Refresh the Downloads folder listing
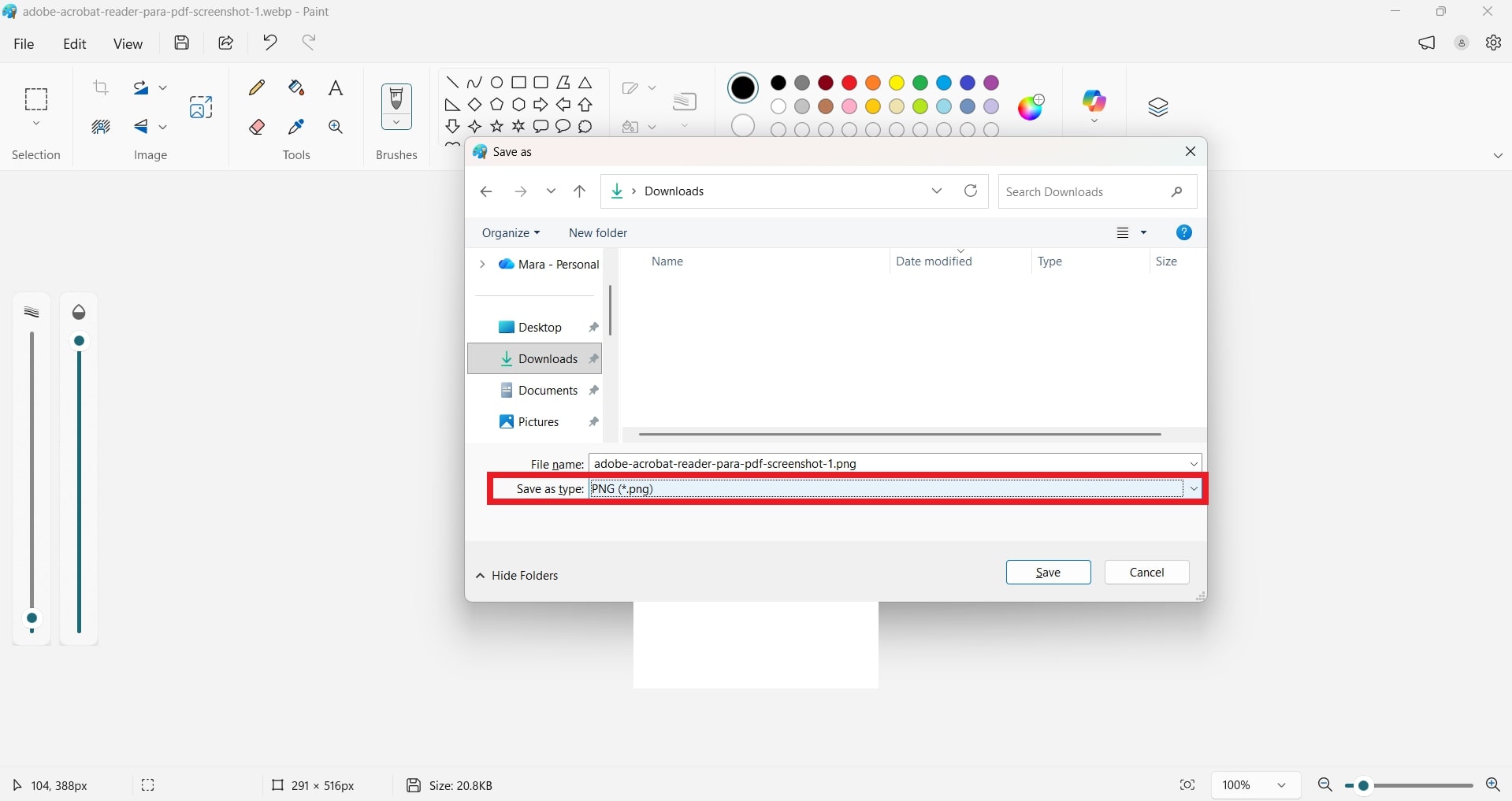 (x=971, y=191)
